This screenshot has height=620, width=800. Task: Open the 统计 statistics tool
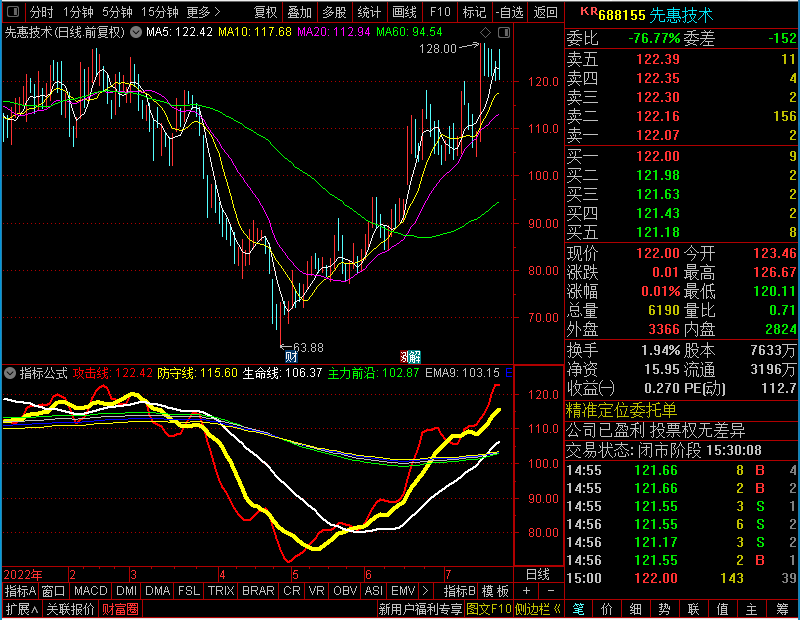point(369,12)
